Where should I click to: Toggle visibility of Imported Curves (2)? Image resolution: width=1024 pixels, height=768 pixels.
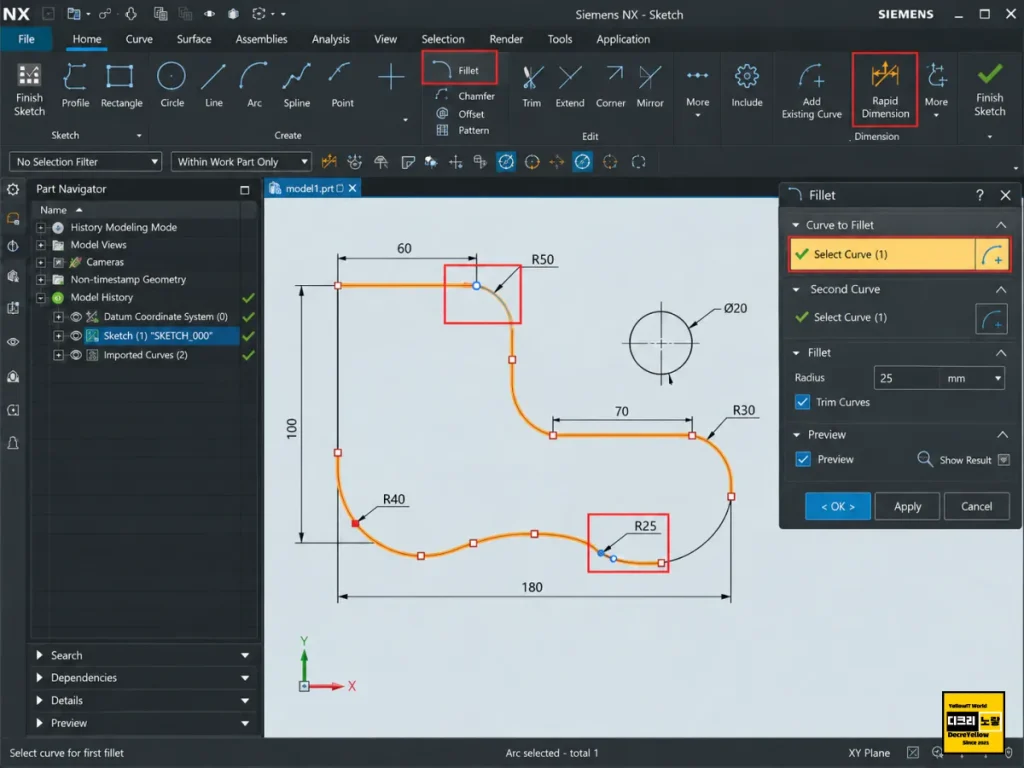click(76, 355)
